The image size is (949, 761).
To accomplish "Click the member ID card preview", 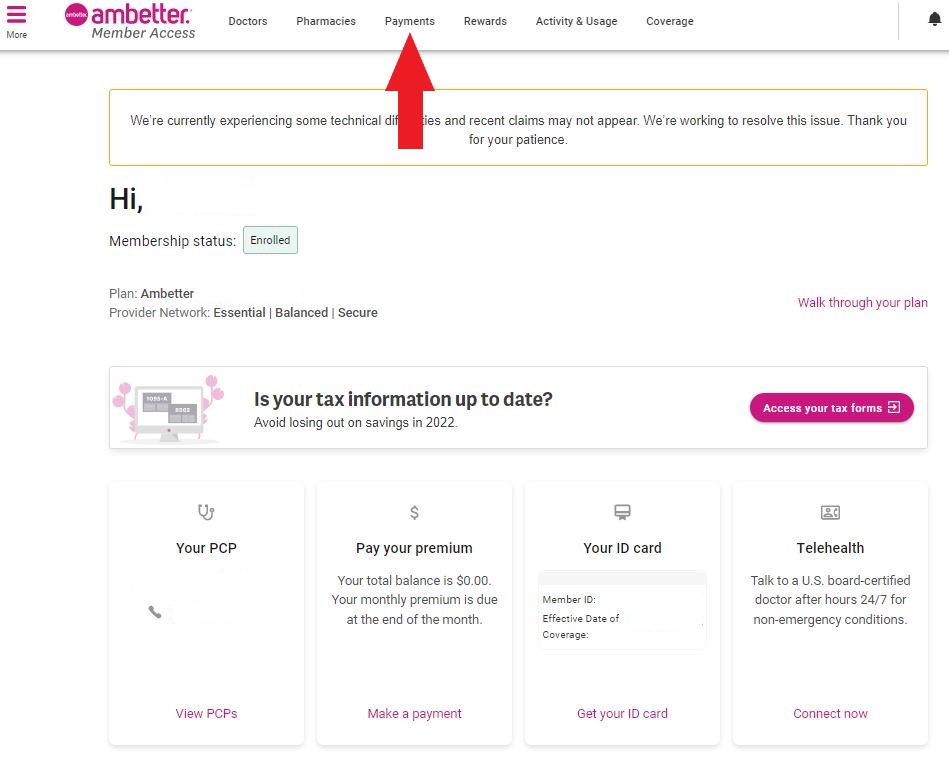I will (x=622, y=610).
